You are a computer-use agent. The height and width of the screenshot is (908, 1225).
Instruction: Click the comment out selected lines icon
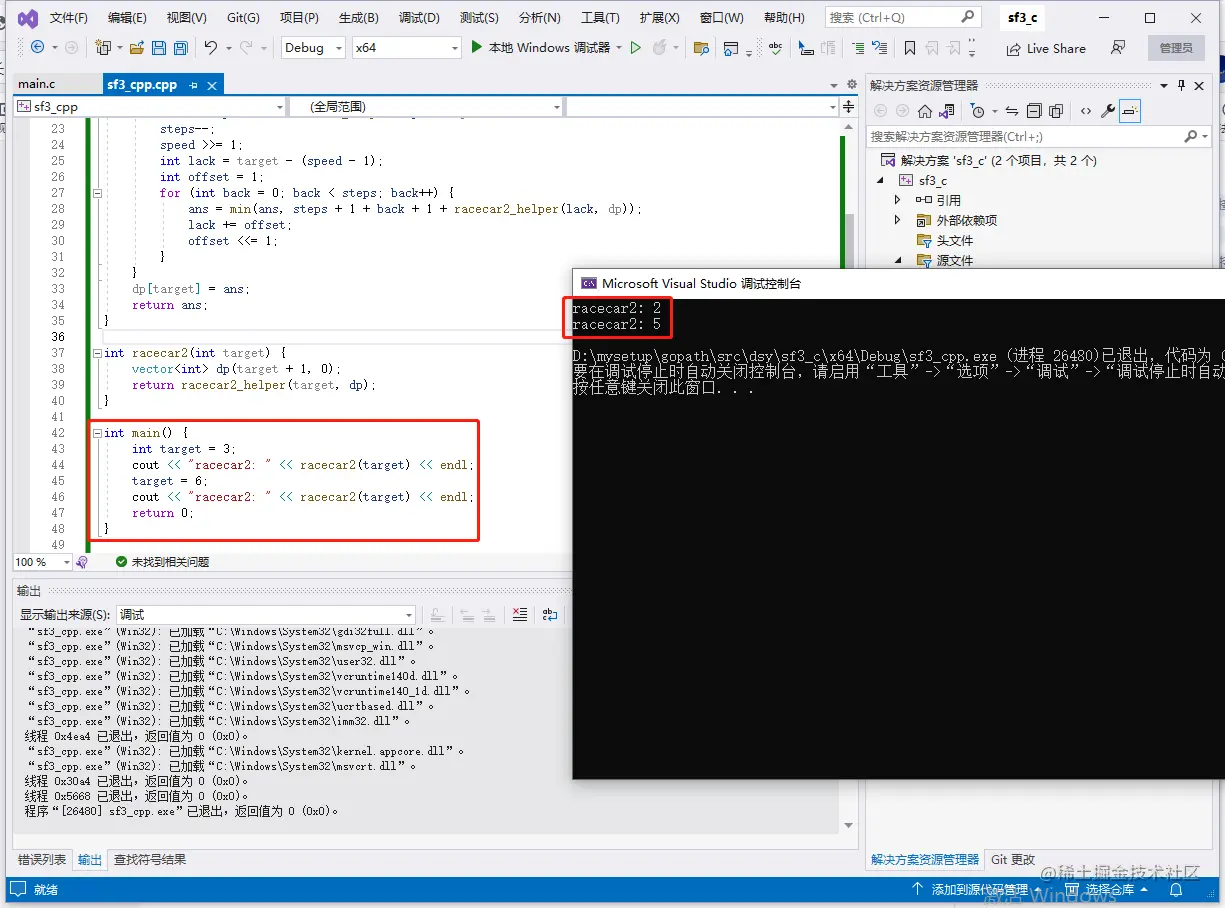[858, 47]
